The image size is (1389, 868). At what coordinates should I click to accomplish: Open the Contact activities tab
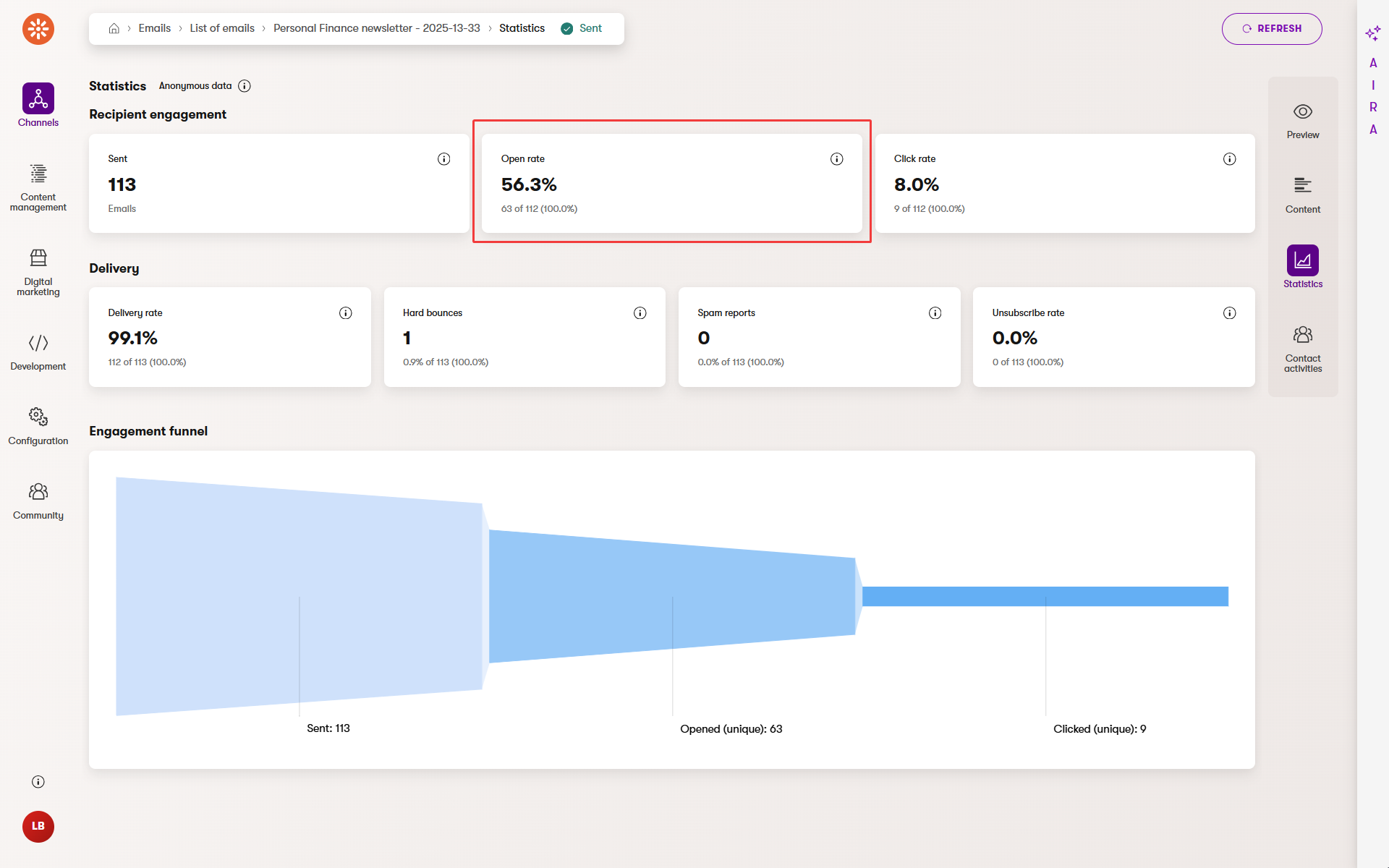point(1302,347)
